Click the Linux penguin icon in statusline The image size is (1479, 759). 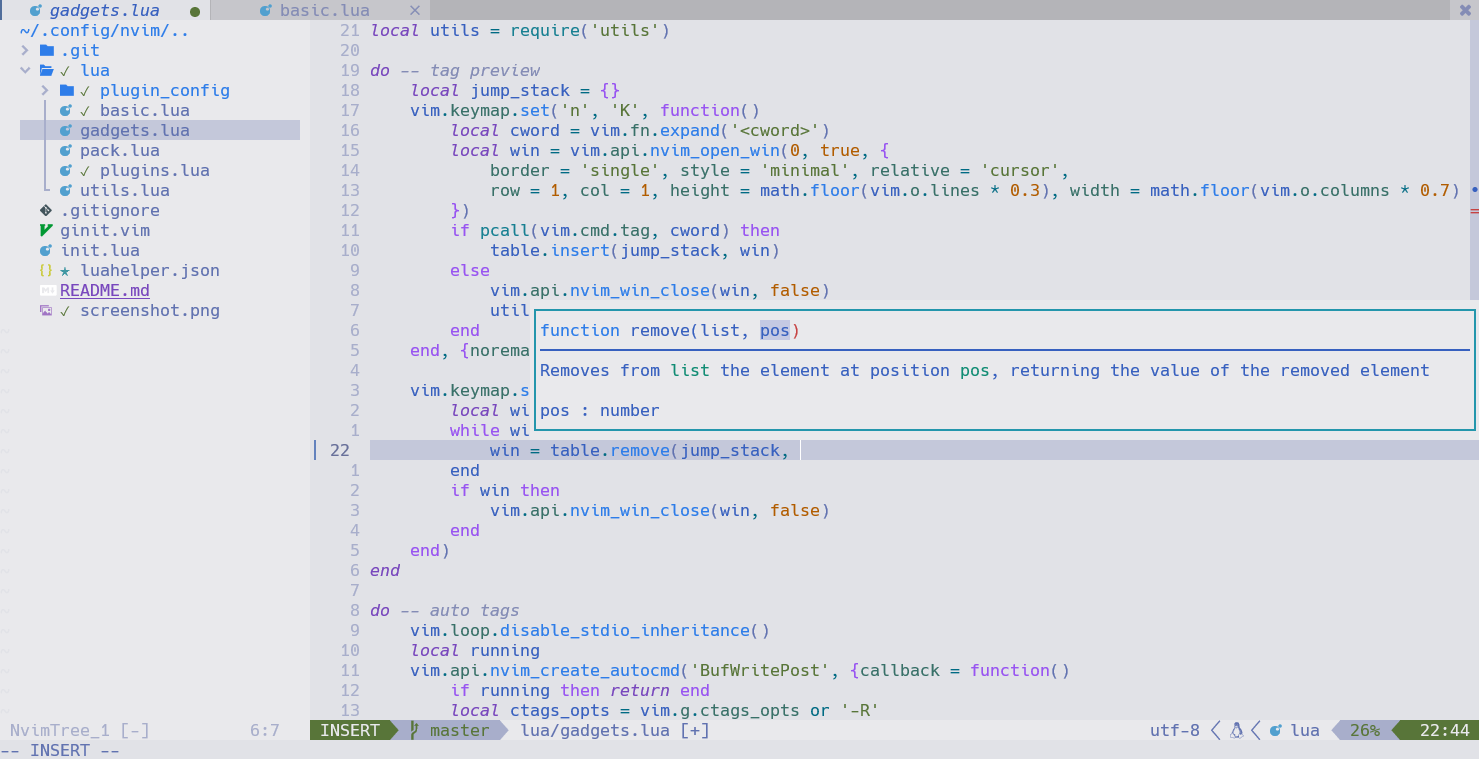1236,730
